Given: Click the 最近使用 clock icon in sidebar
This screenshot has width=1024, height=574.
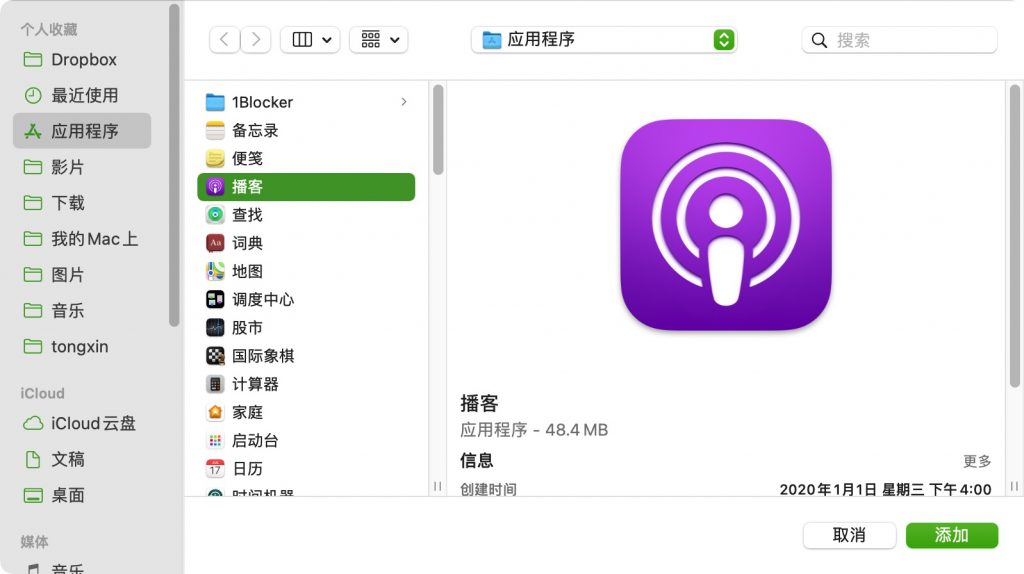Looking at the screenshot, I should 33,95.
